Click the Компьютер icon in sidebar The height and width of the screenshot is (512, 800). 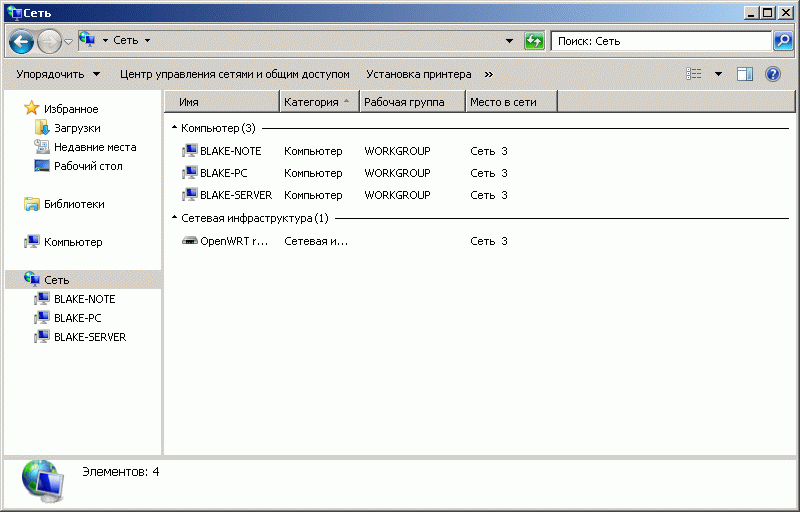[32, 241]
